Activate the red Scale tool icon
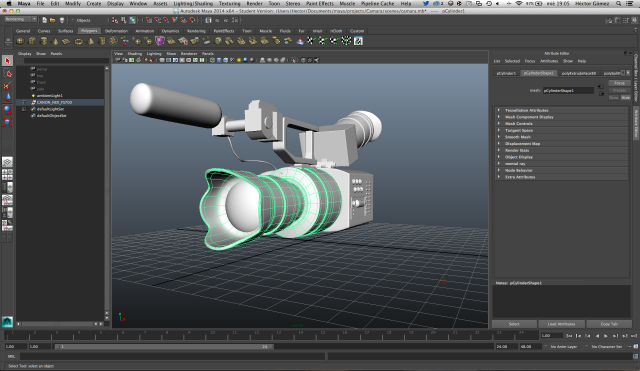 click(7, 122)
